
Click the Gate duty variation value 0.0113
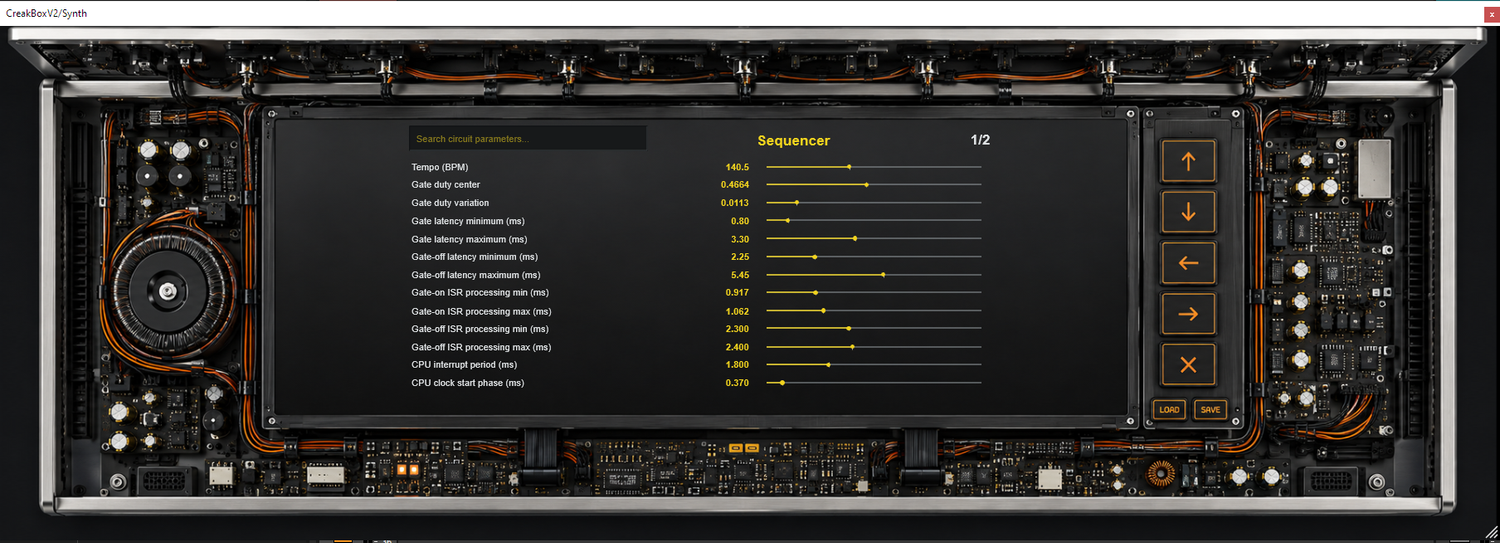click(734, 203)
